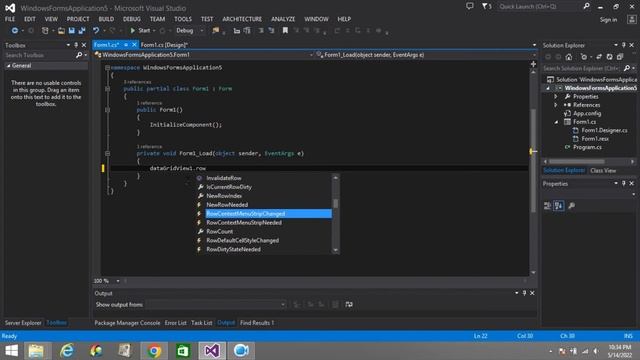Viewport: 640px width, 360px height.
Task: Click the Visual Studio taskbar icon
Action: (212, 351)
